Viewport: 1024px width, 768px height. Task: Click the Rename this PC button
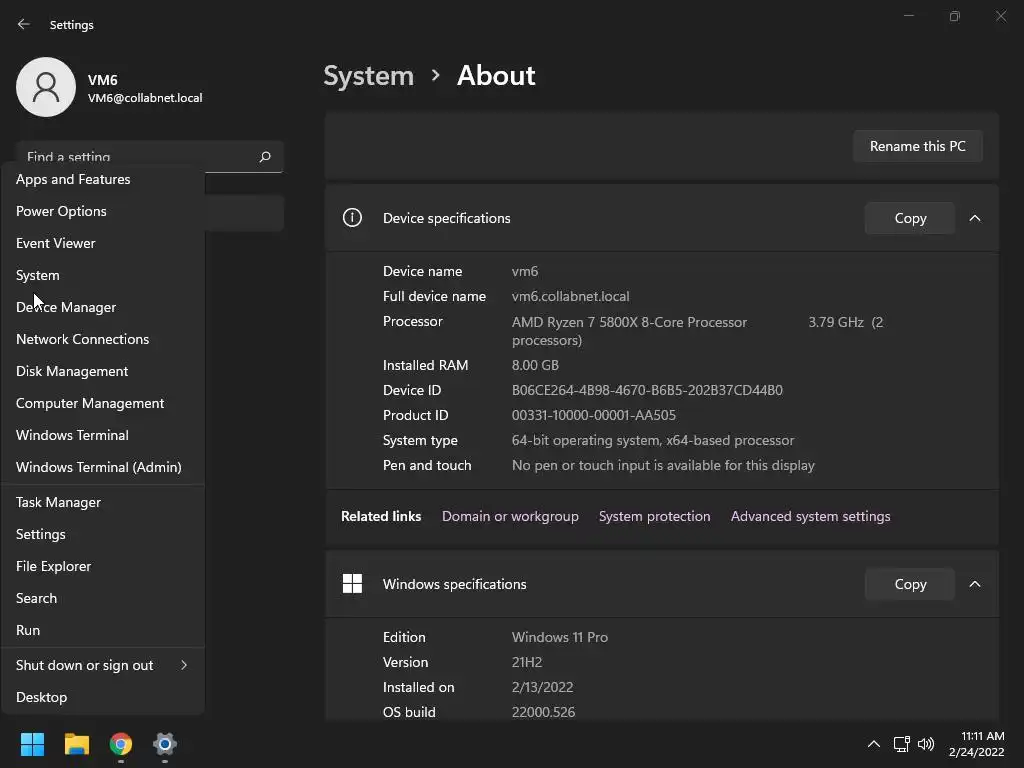click(x=917, y=146)
